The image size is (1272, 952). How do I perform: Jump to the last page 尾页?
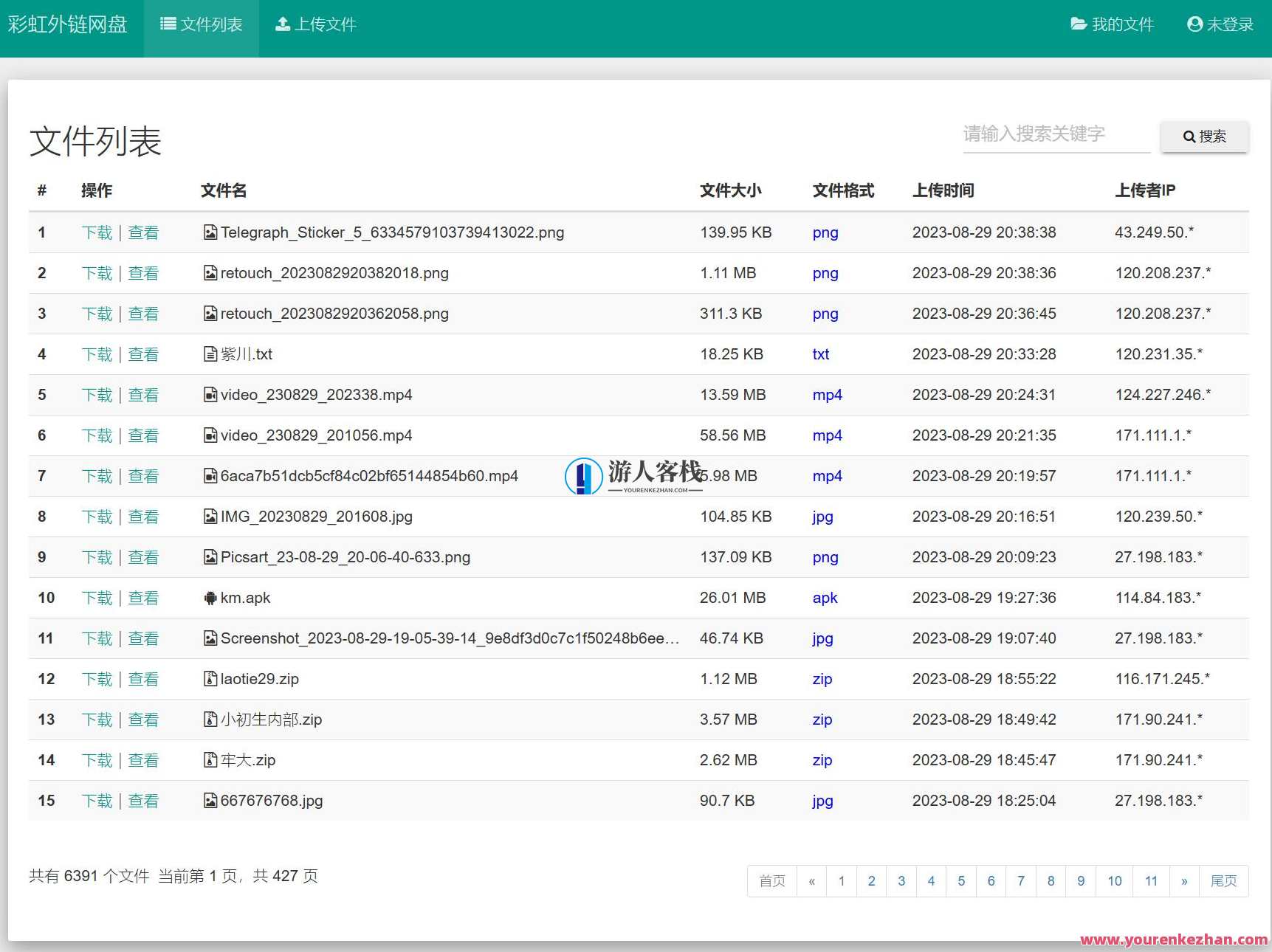(x=1223, y=881)
